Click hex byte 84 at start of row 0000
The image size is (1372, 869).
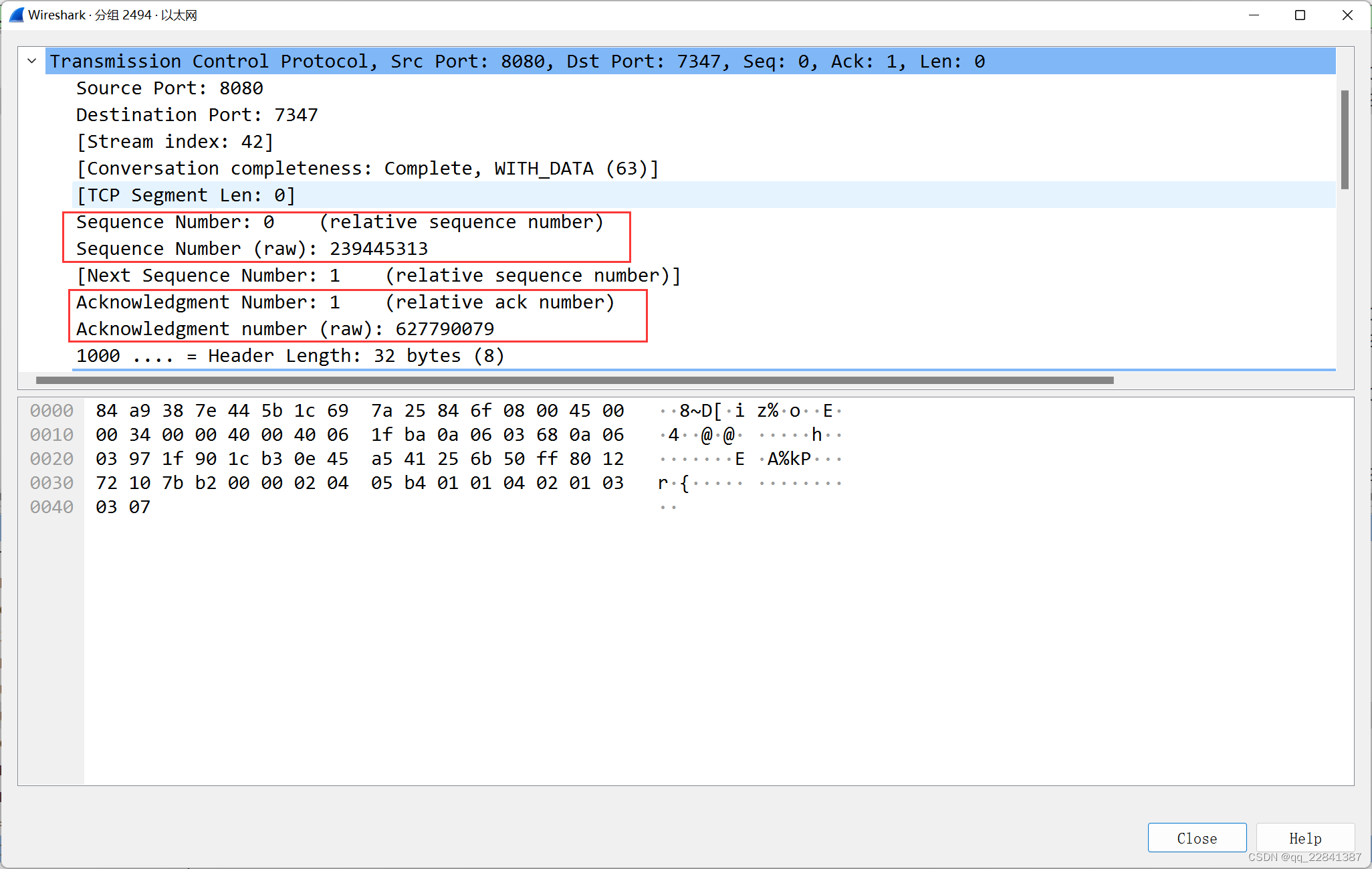pyautogui.click(x=106, y=411)
